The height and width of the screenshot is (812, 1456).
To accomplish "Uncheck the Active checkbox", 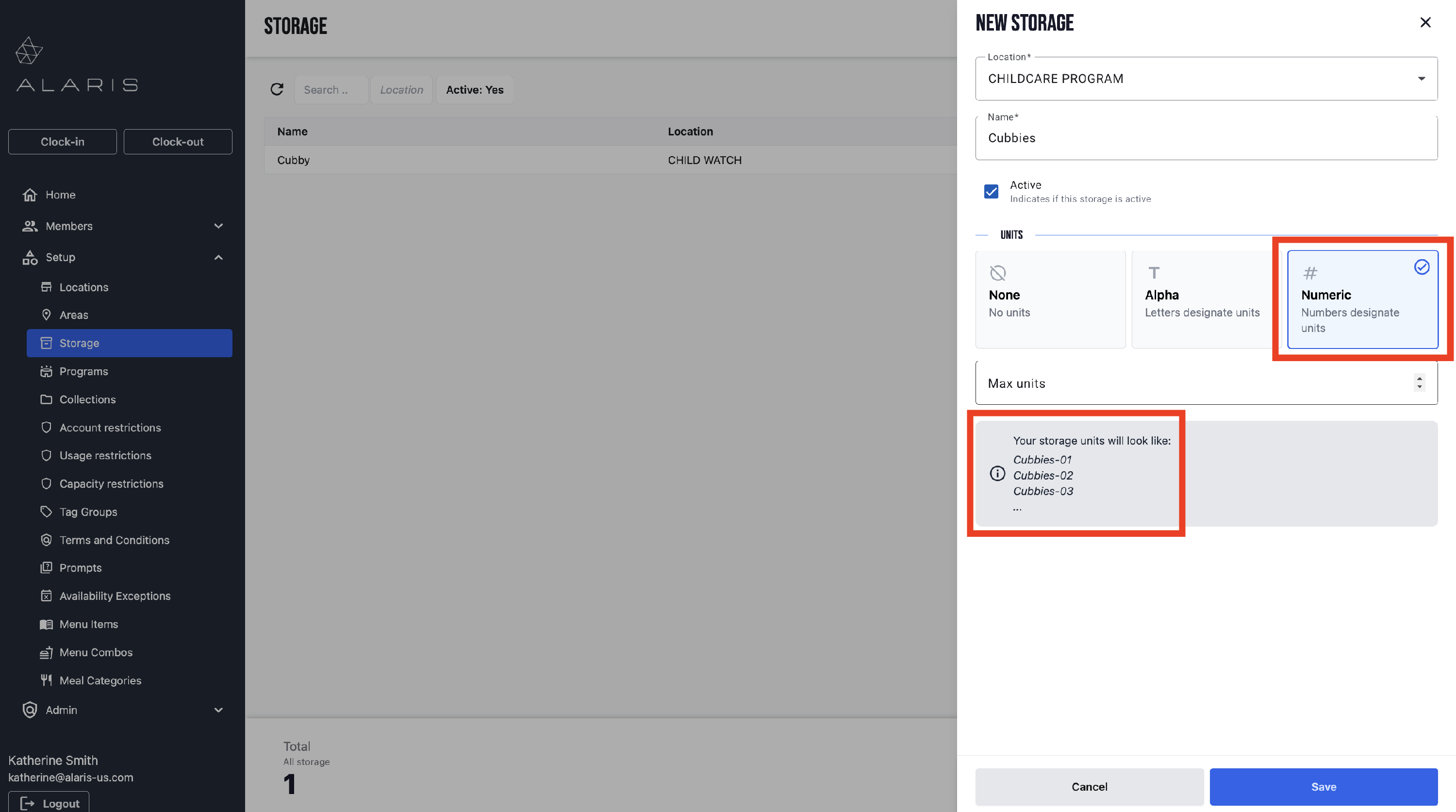I will (991, 192).
